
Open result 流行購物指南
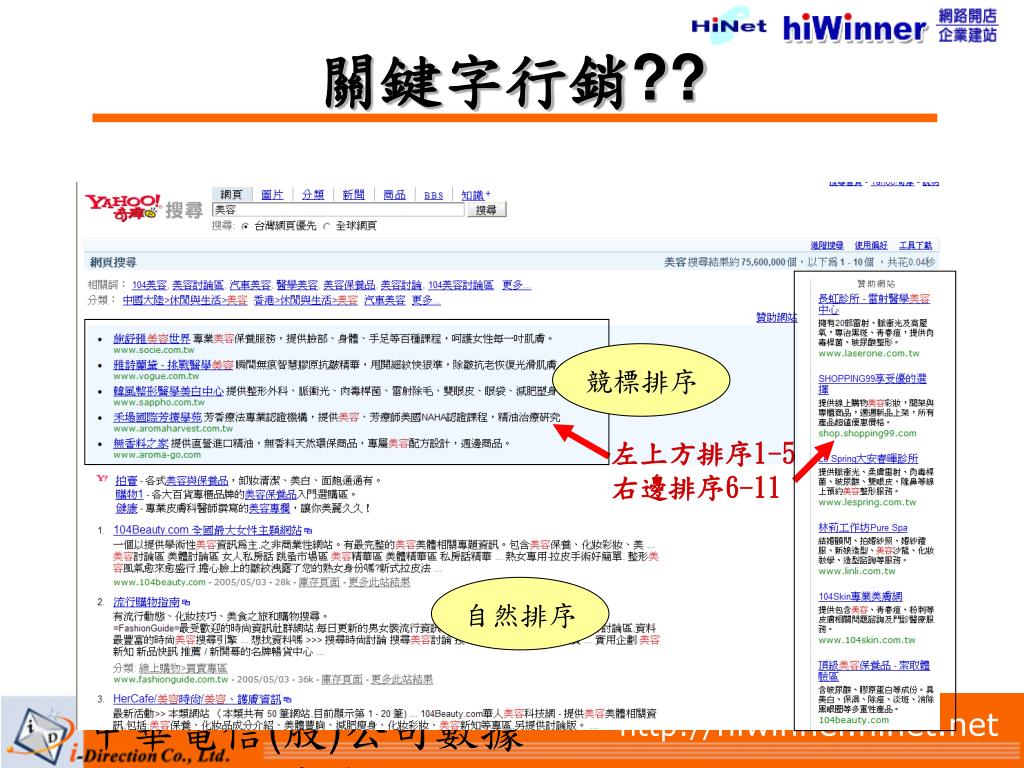(146, 602)
